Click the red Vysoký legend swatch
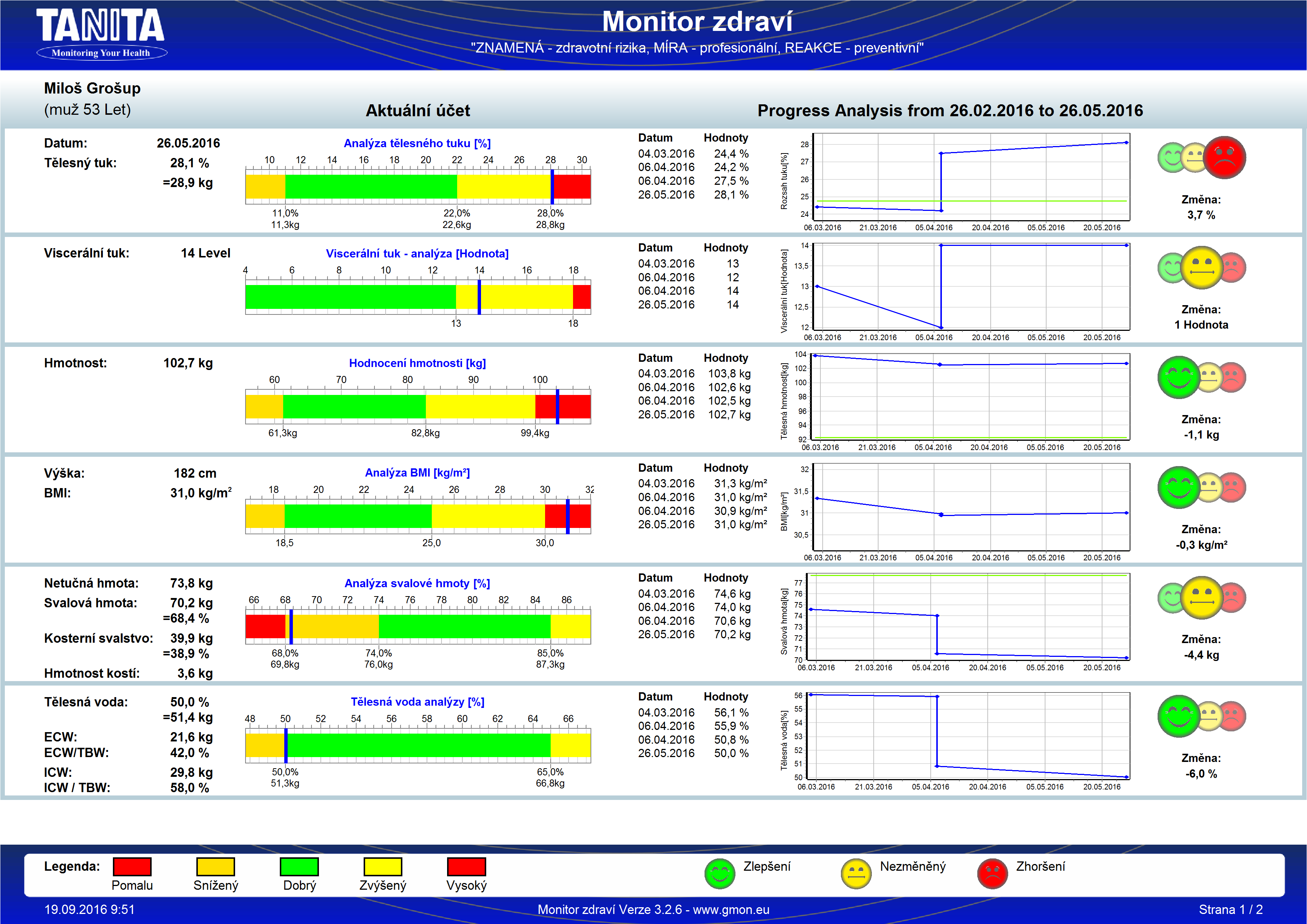The height and width of the screenshot is (924, 1307). click(466, 867)
